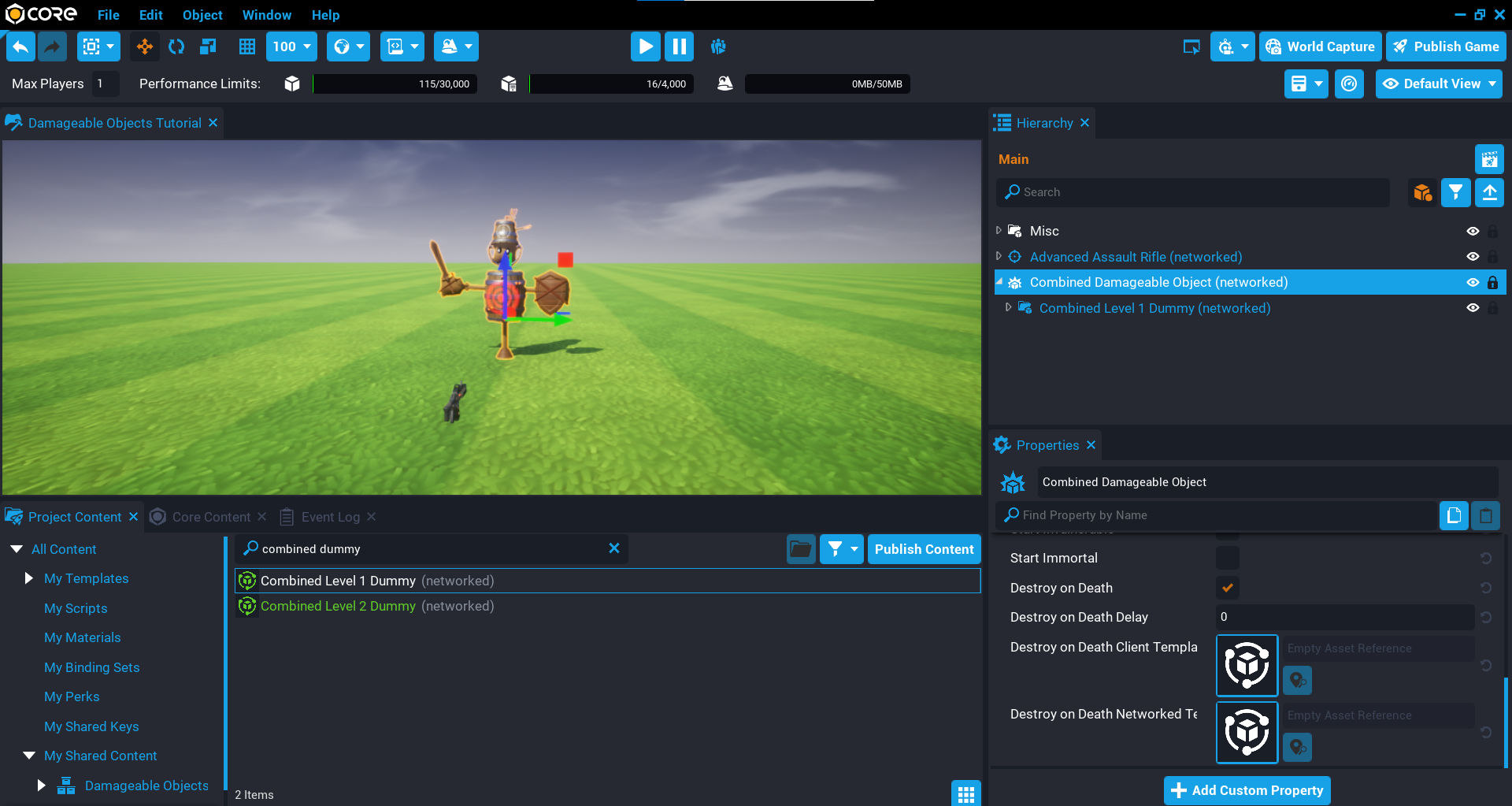Expand the My Templates folder
The height and width of the screenshot is (806, 1512).
click(29, 578)
